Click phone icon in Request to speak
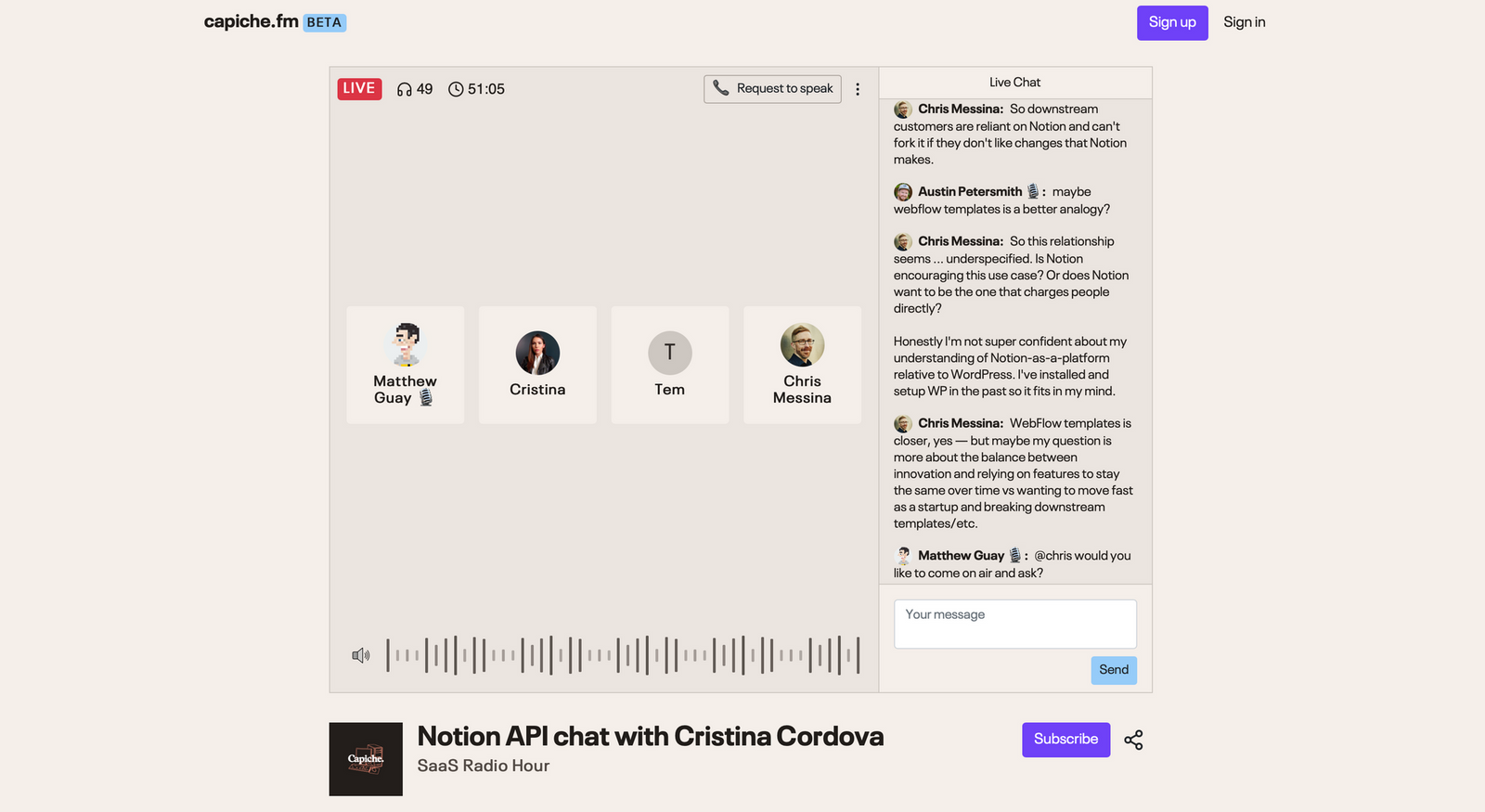1485x812 pixels. pyautogui.click(x=721, y=88)
